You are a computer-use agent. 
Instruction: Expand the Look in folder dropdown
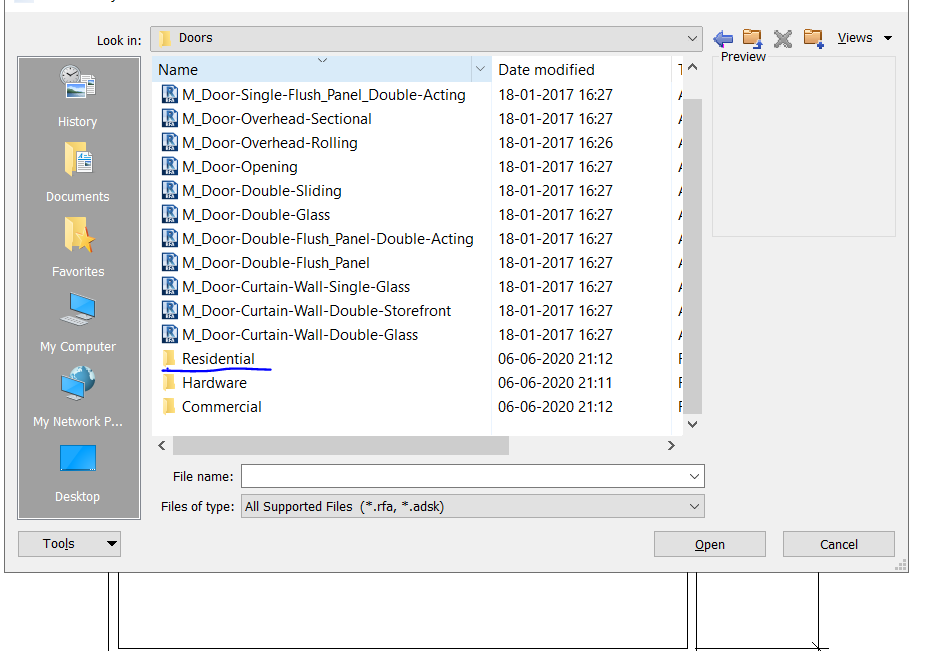693,39
